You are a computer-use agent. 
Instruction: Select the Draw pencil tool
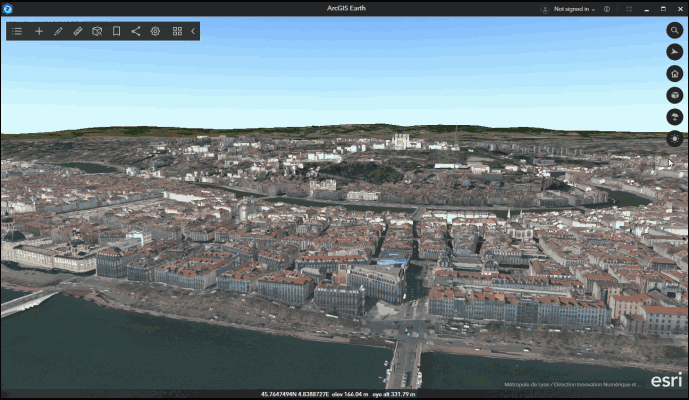tap(58, 31)
